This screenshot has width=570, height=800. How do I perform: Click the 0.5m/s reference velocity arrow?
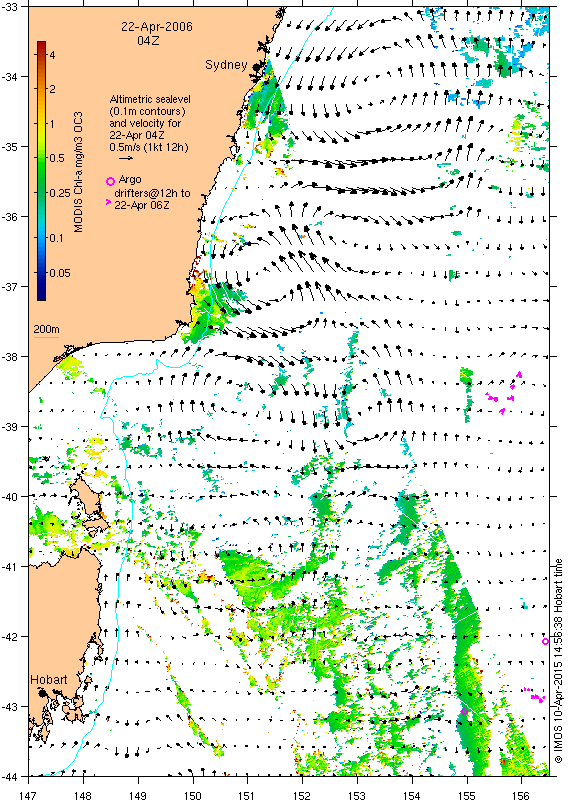126,158
